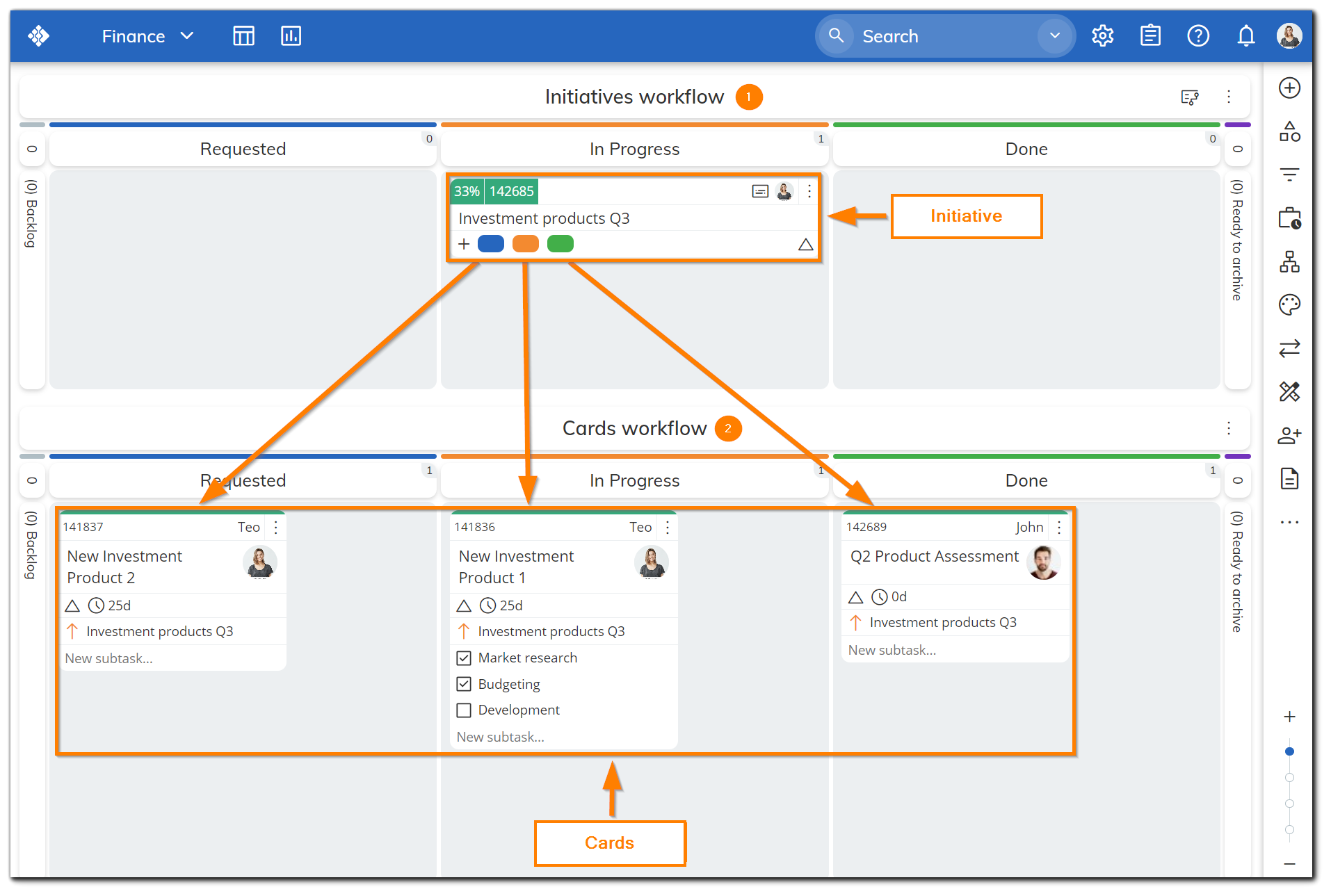
Task: Click the invite-user icon in right sidebar
Action: pos(1290,434)
